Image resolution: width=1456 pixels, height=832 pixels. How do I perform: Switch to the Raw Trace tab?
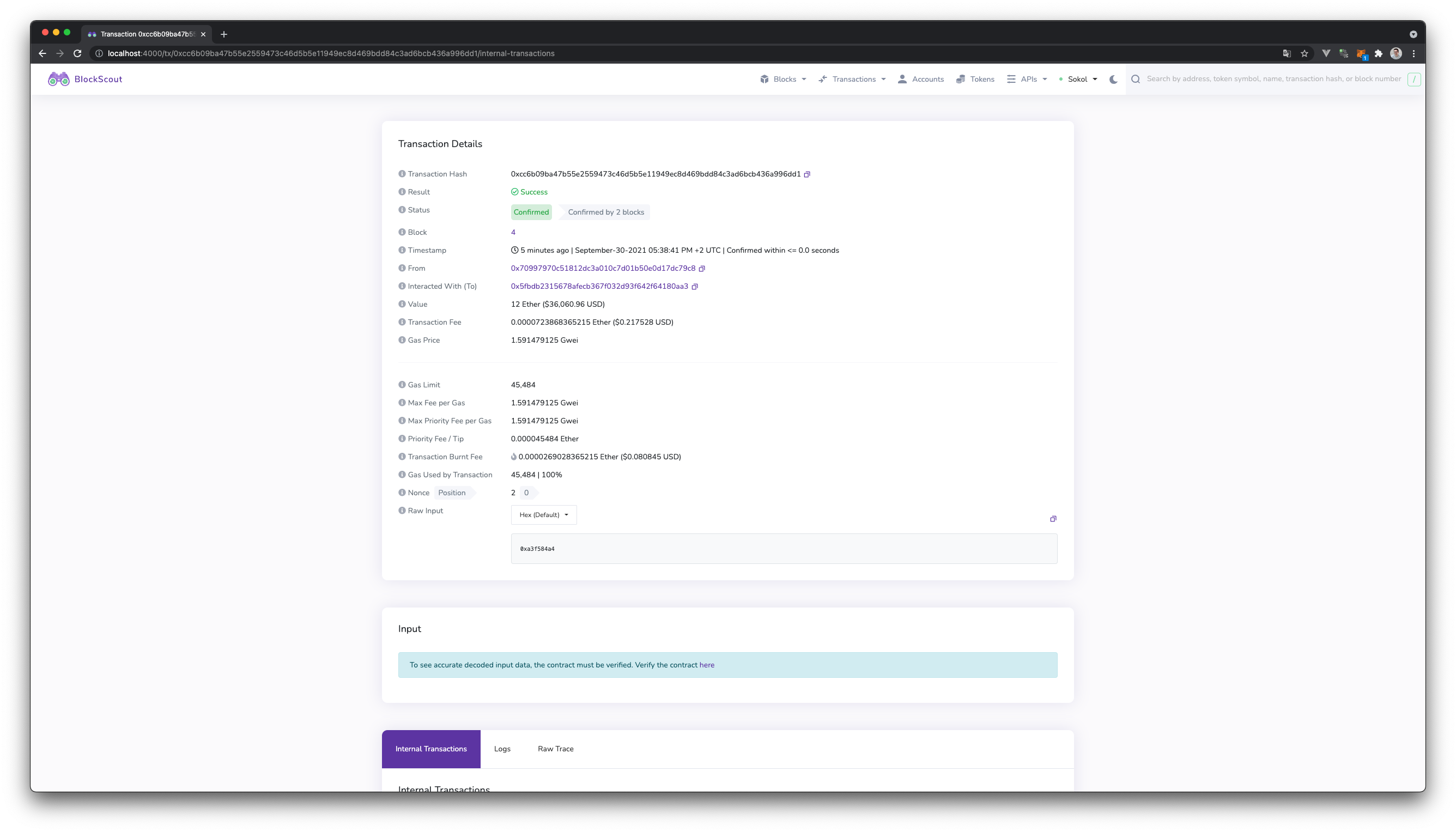point(555,749)
